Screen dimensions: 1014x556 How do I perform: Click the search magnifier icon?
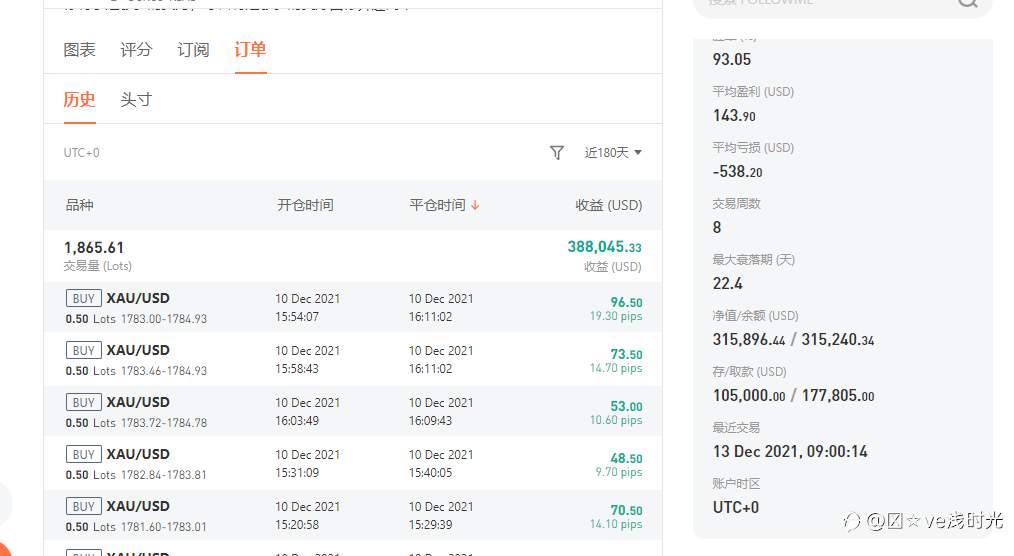(967, 3)
